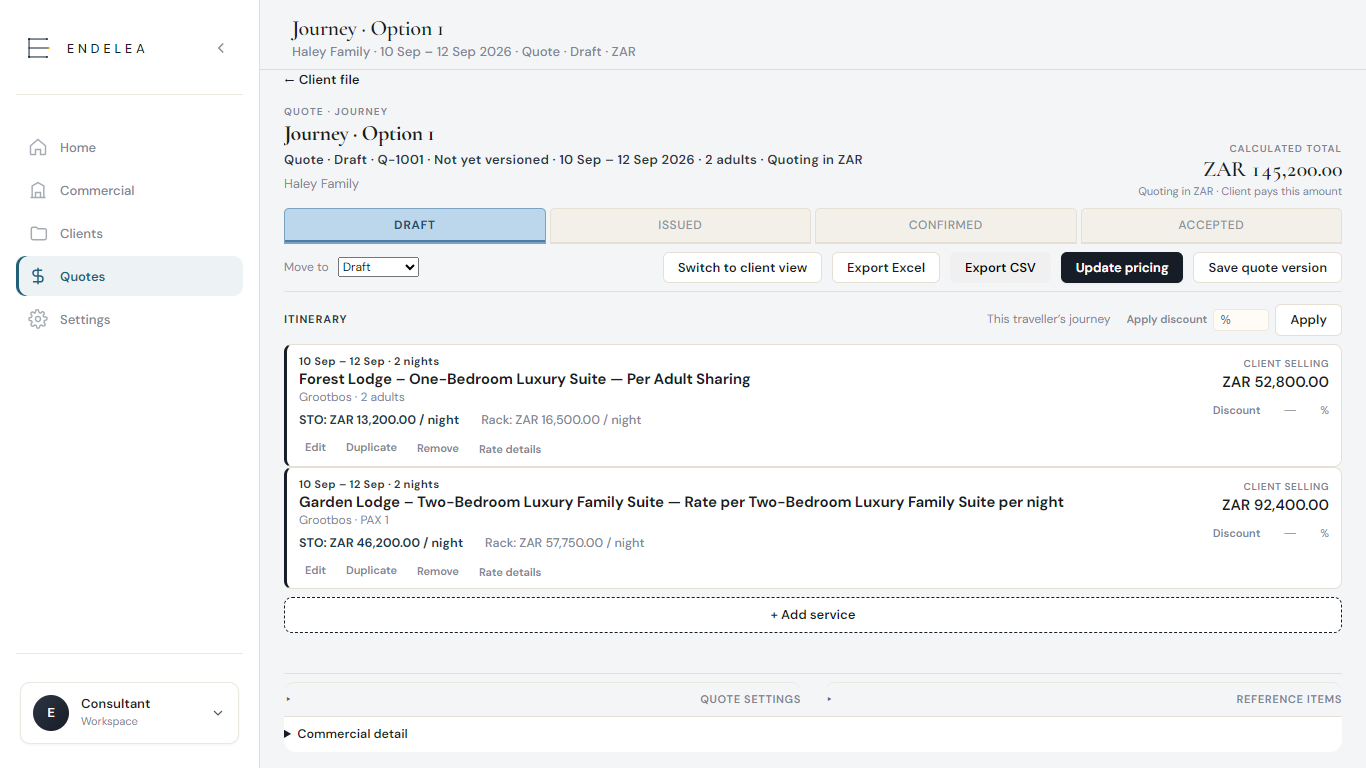Duplicate the Garden Lodge service
Image resolution: width=1366 pixels, height=768 pixels.
371,571
